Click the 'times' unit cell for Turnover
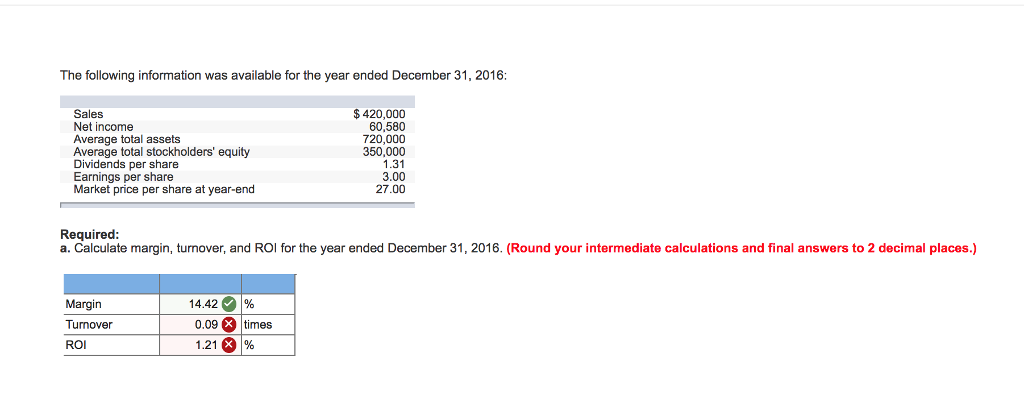1024x415 pixels. tap(268, 325)
